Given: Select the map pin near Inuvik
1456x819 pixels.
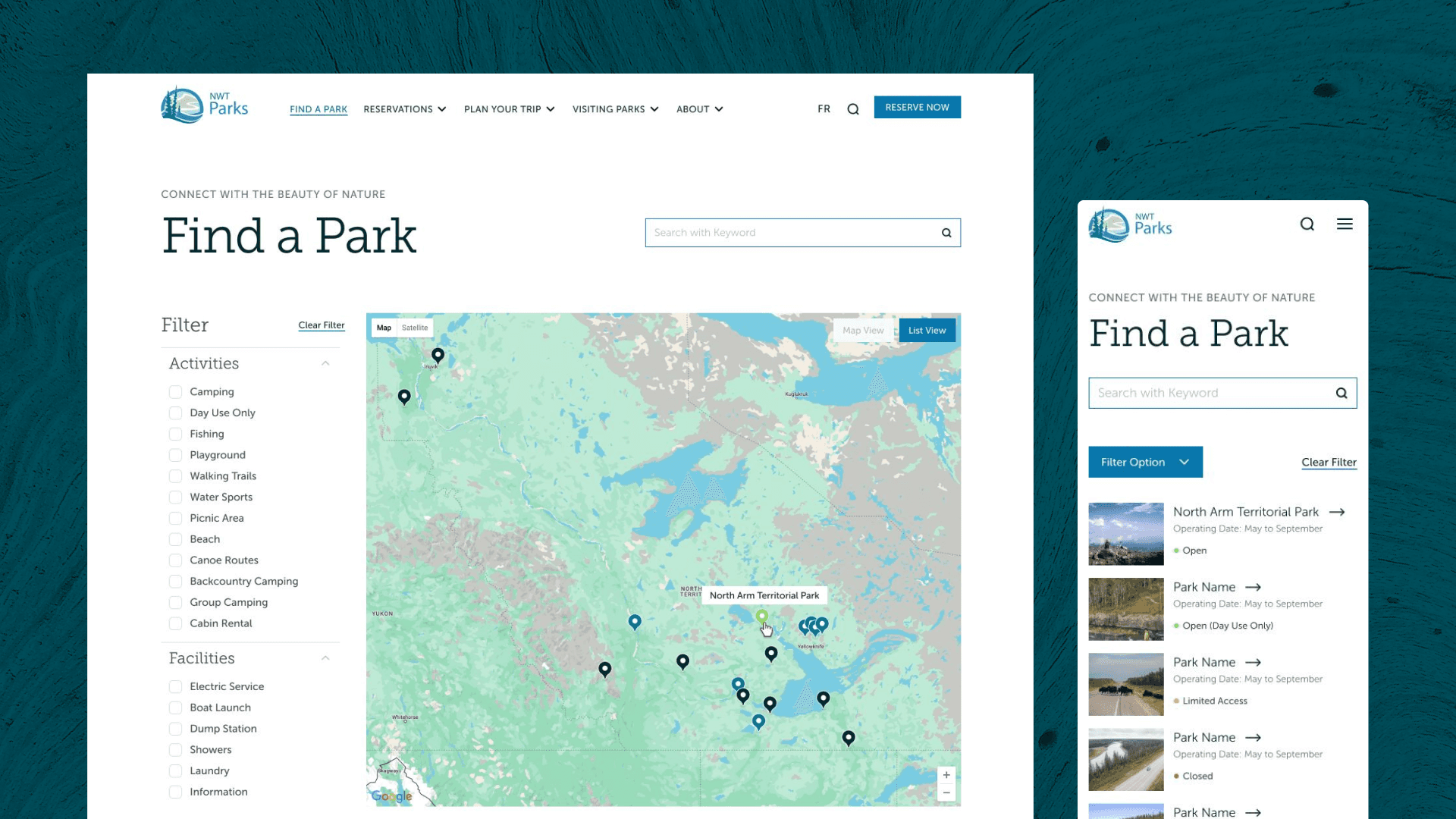Looking at the screenshot, I should point(438,355).
